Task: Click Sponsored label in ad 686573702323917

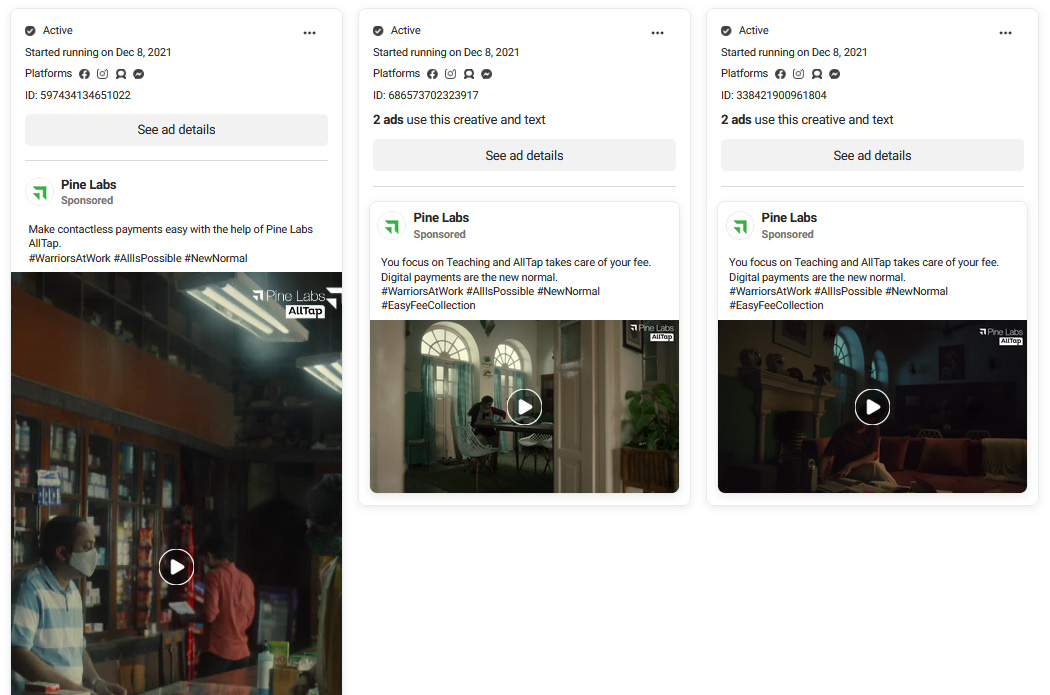Action: click(439, 234)
